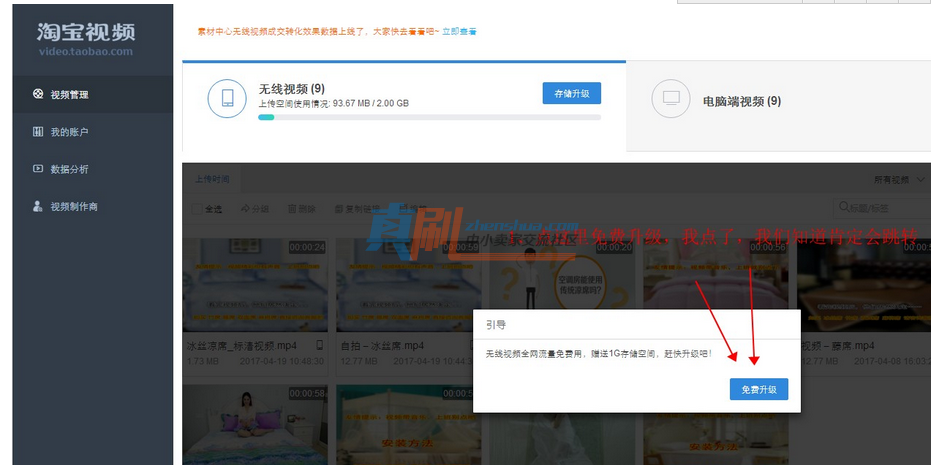Click the 分组 group arrow icon
The height and width of the screenshot is (465, 947).
click(x=245, y=208)
